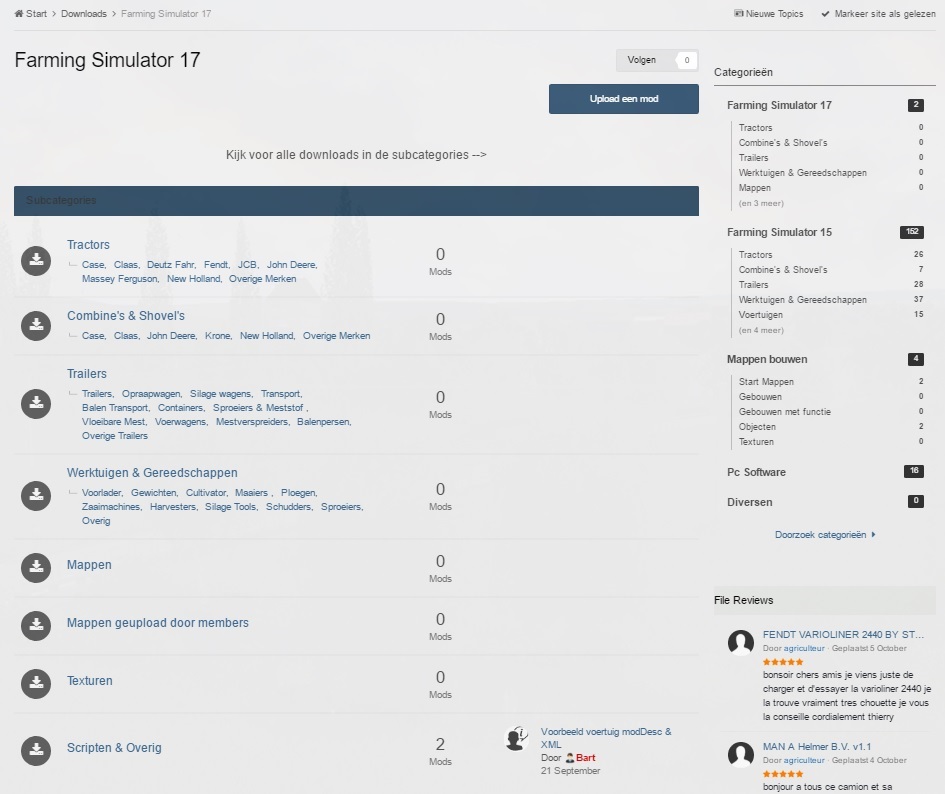The image size is (945, 794).
Task: Open the Scripten & Overig subcategory
Action: pos(115,748)
